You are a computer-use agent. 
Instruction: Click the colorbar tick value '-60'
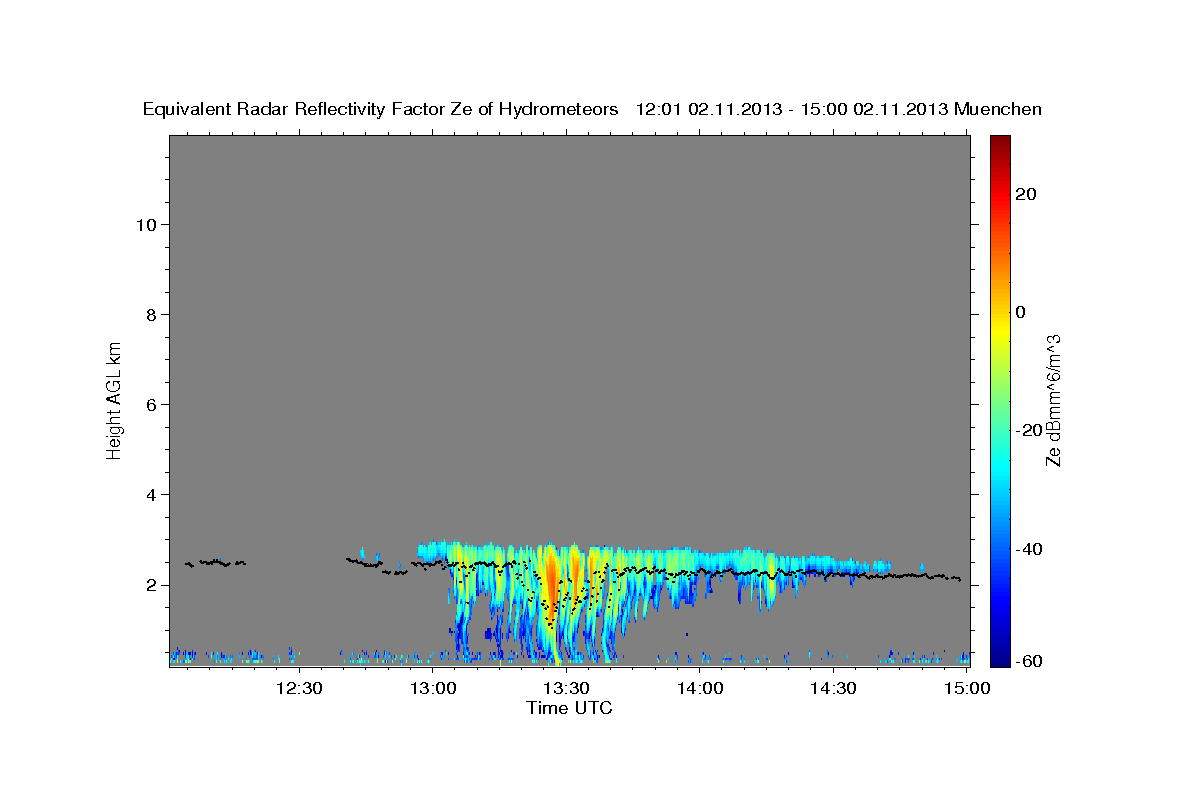[1027, 661]
